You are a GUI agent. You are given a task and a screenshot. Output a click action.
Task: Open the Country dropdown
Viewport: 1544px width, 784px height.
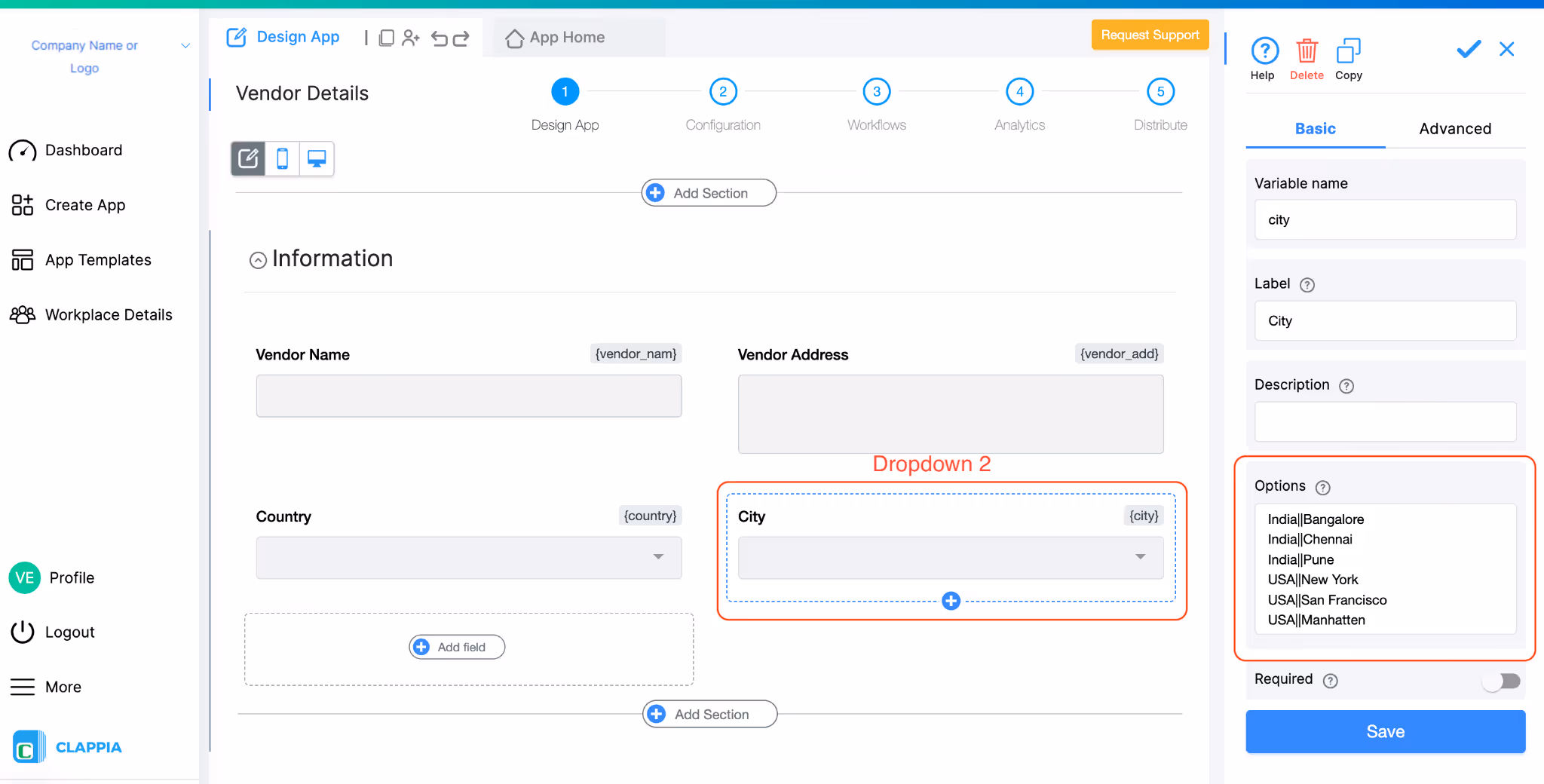click(x=469, y=558)
